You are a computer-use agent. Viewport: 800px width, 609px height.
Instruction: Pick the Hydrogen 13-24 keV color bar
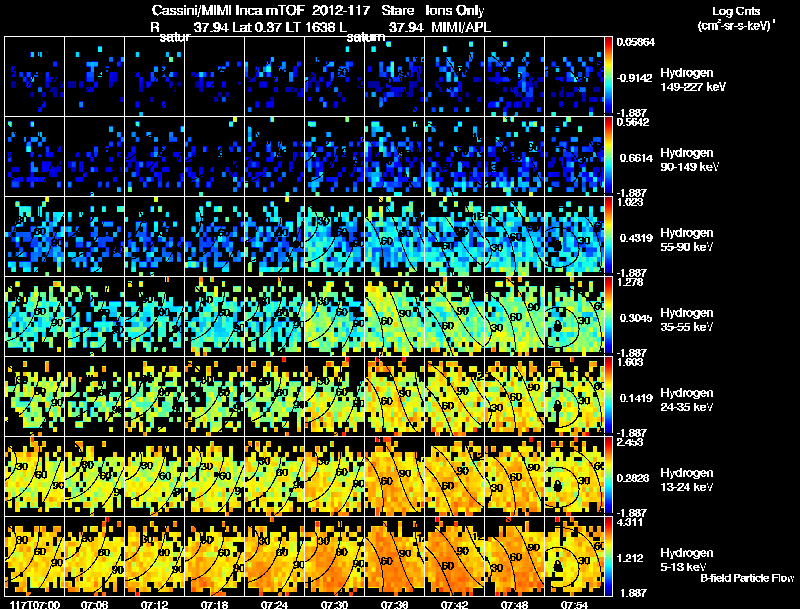pos(608,476)
